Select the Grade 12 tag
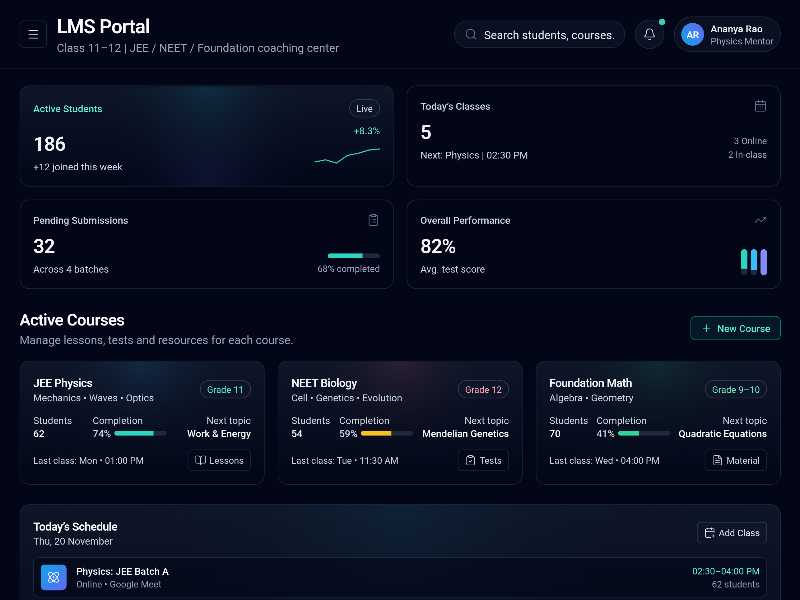Screen dimensions: 800x600 [x=483, y=390]
